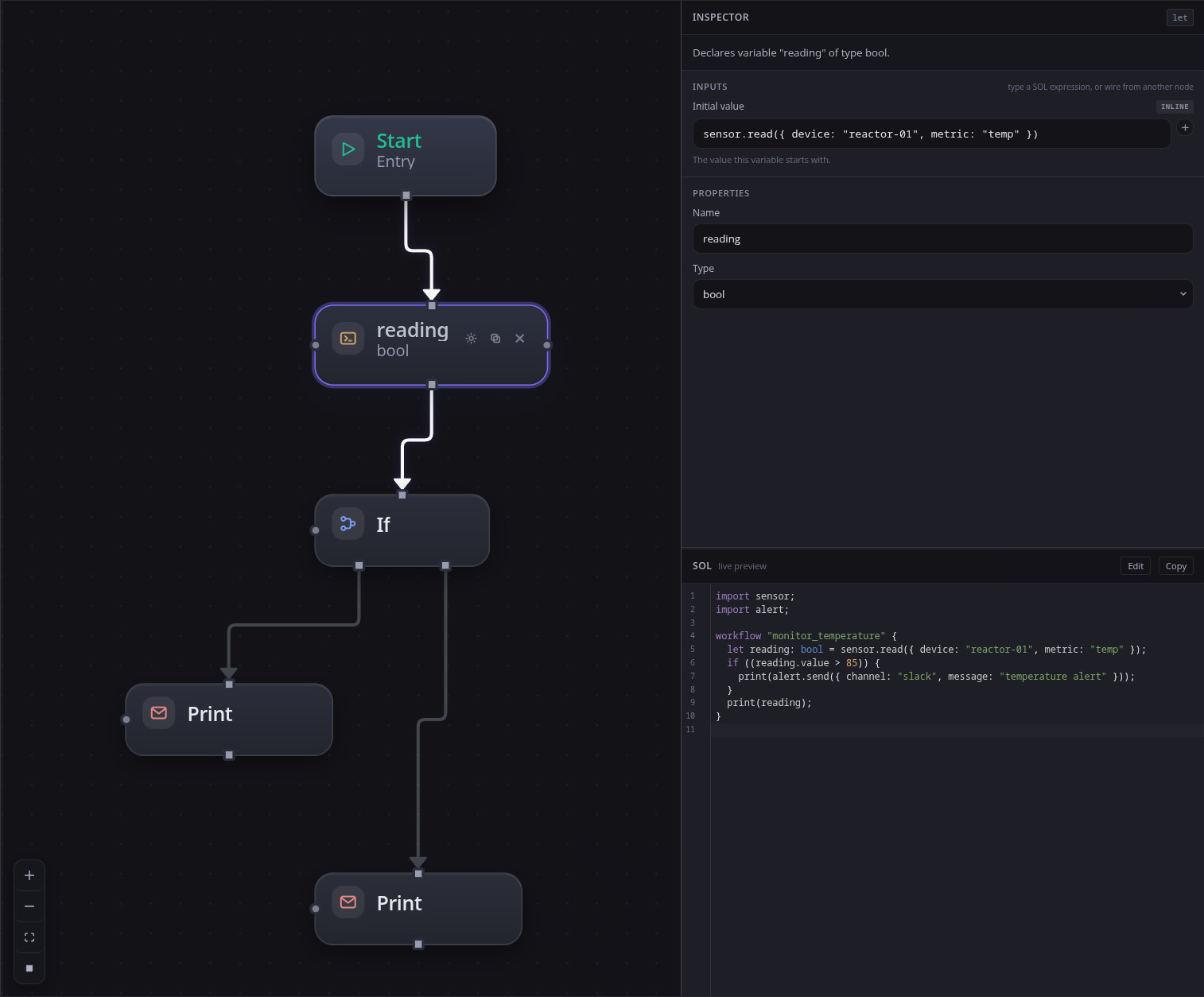Click the "print(reading);" code line

click(769, 703)
